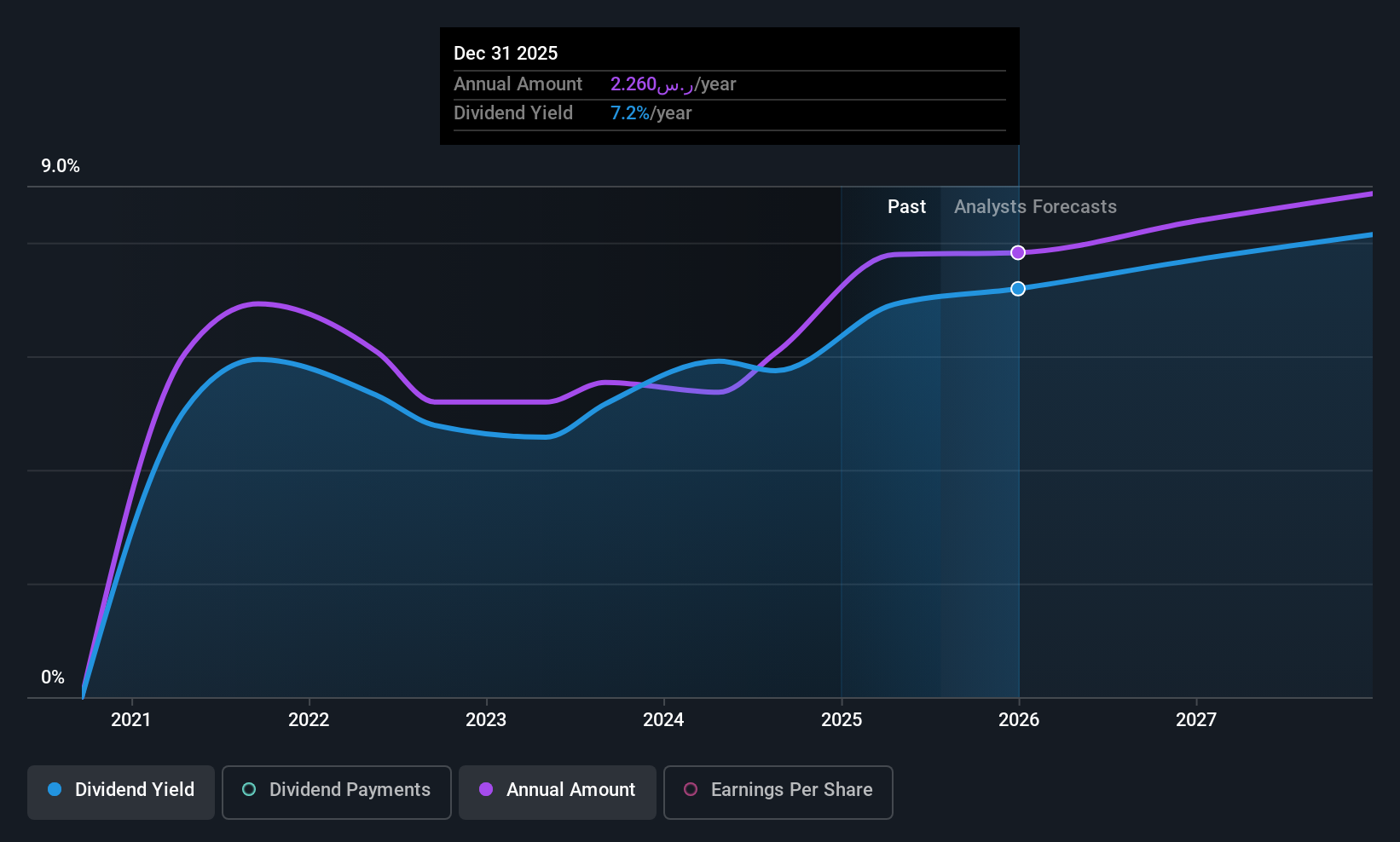
Task: Click the 2022 x-axis label
Action: [x=309, y=720]
